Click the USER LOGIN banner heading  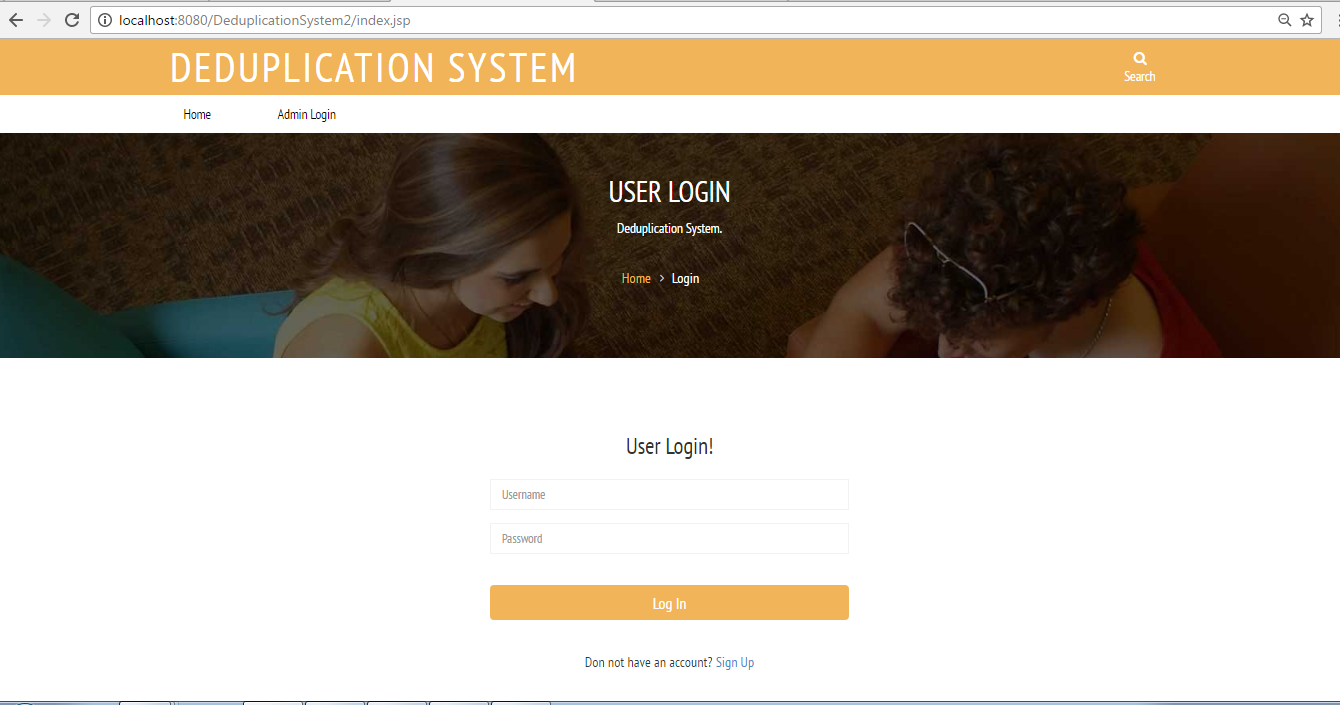pos(669,192)
